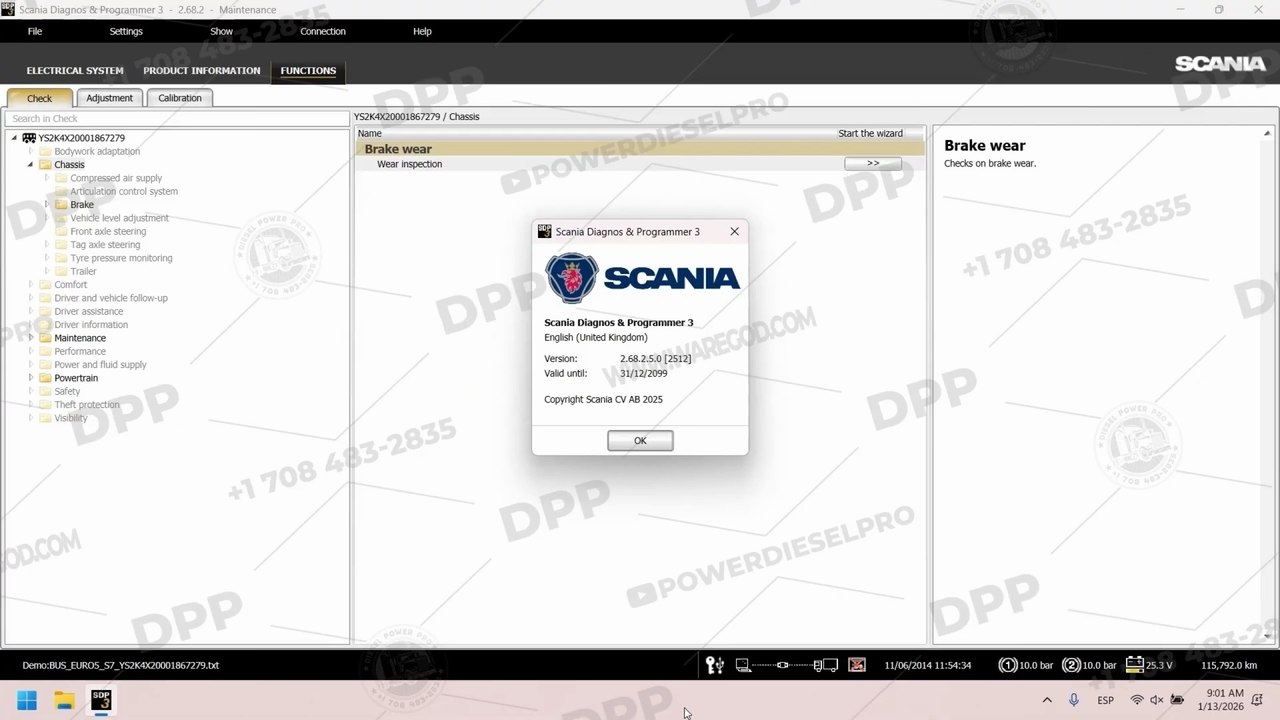The width and height of the screenshot is (1280, 720).
Task: Expand the Maintenance node arrow
Action: (x=31, y=338)
